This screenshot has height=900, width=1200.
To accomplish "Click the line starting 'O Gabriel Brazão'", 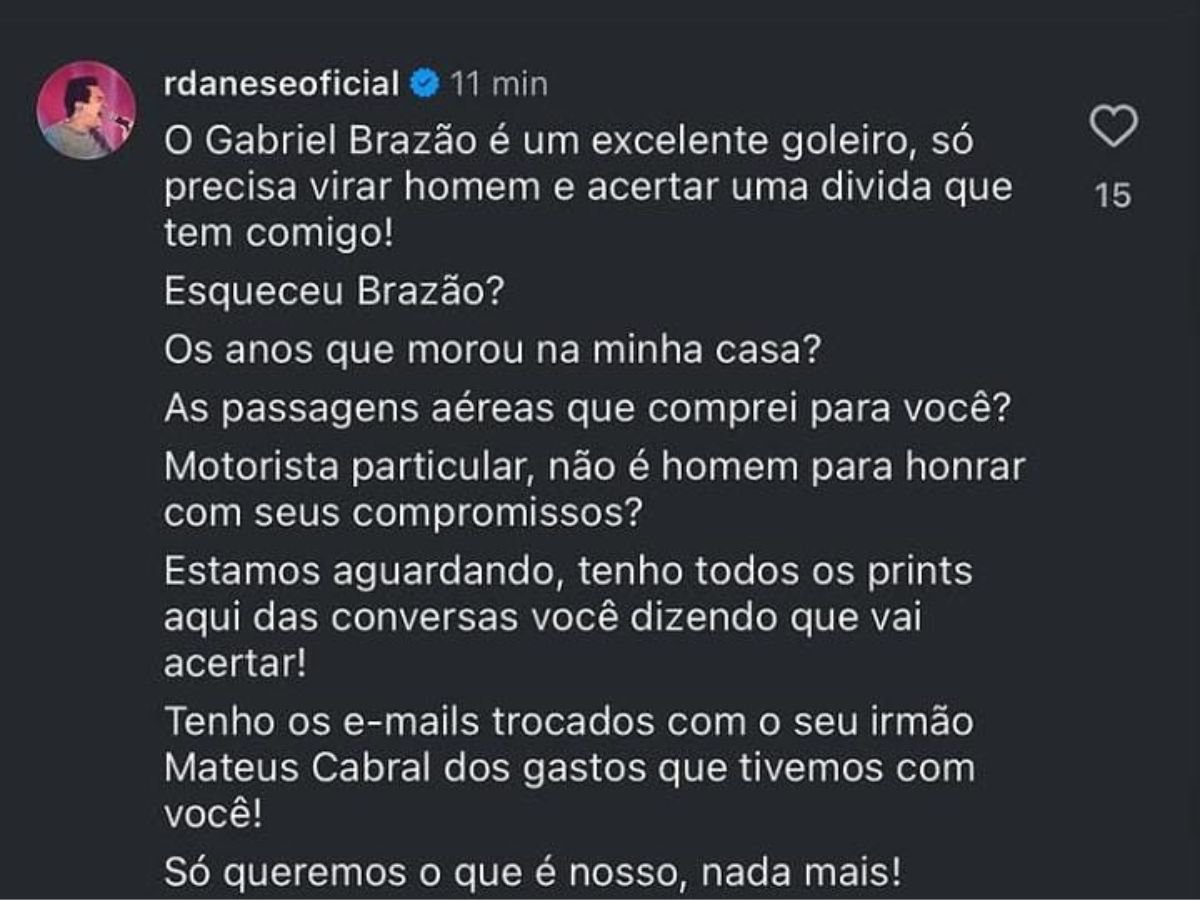I will (568, 142).
